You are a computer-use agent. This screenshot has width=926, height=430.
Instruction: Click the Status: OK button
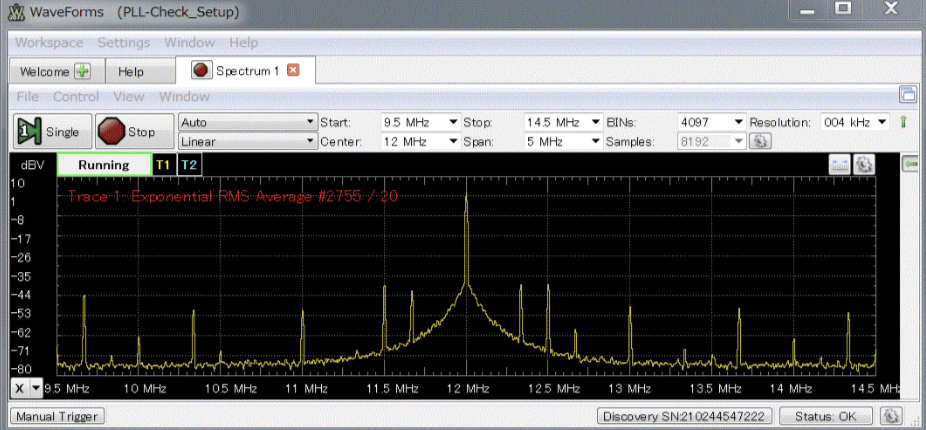[826, 416]
